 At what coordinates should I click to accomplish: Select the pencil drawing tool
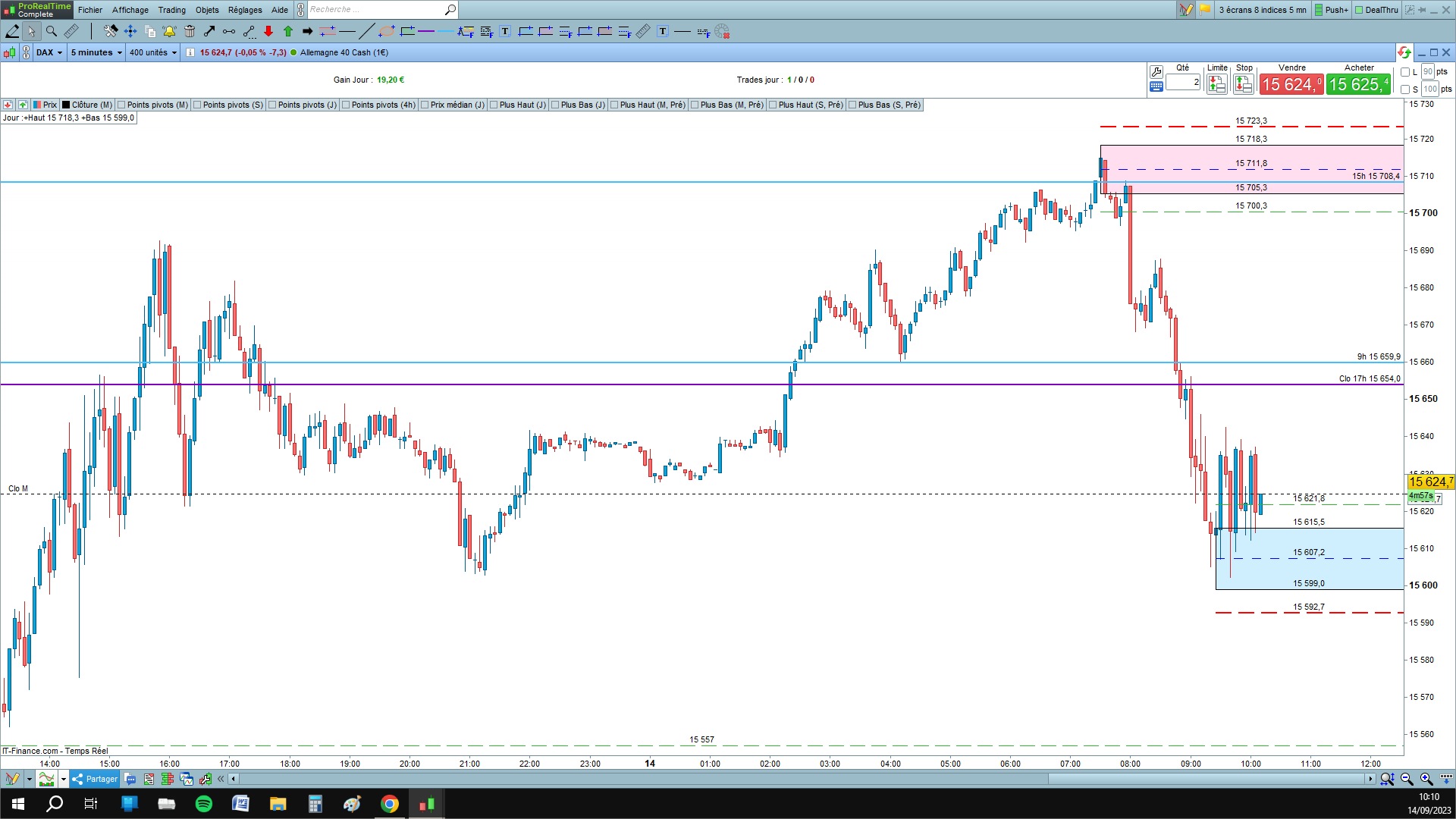[x=12, y=31]
